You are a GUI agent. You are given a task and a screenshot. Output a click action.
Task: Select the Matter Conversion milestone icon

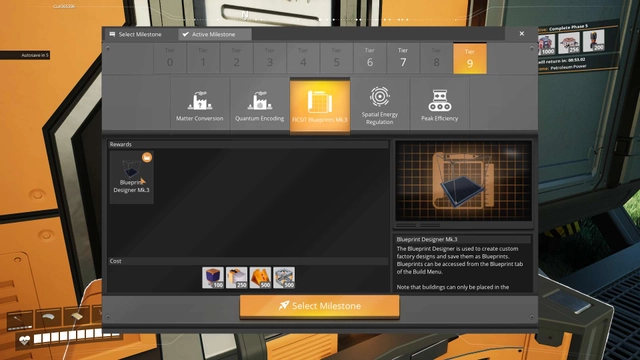[200, 104]
